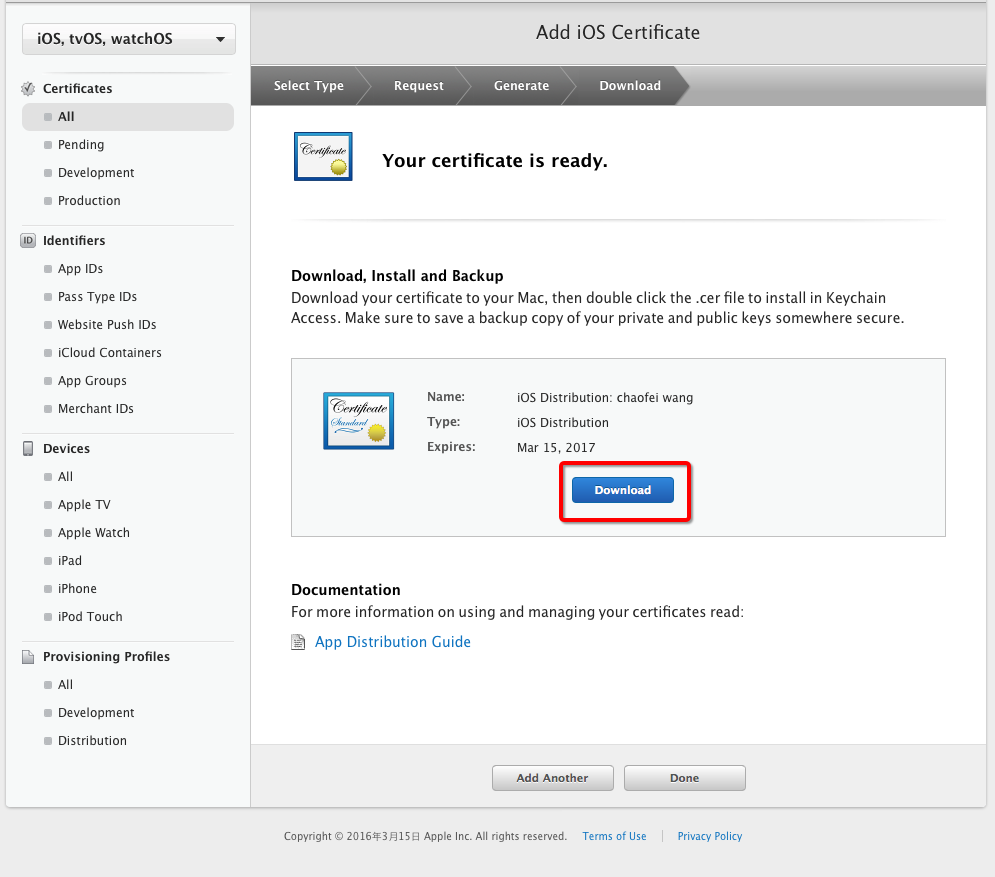Click the document icon beside App Distribution Guide

click(x=298, y=641)
